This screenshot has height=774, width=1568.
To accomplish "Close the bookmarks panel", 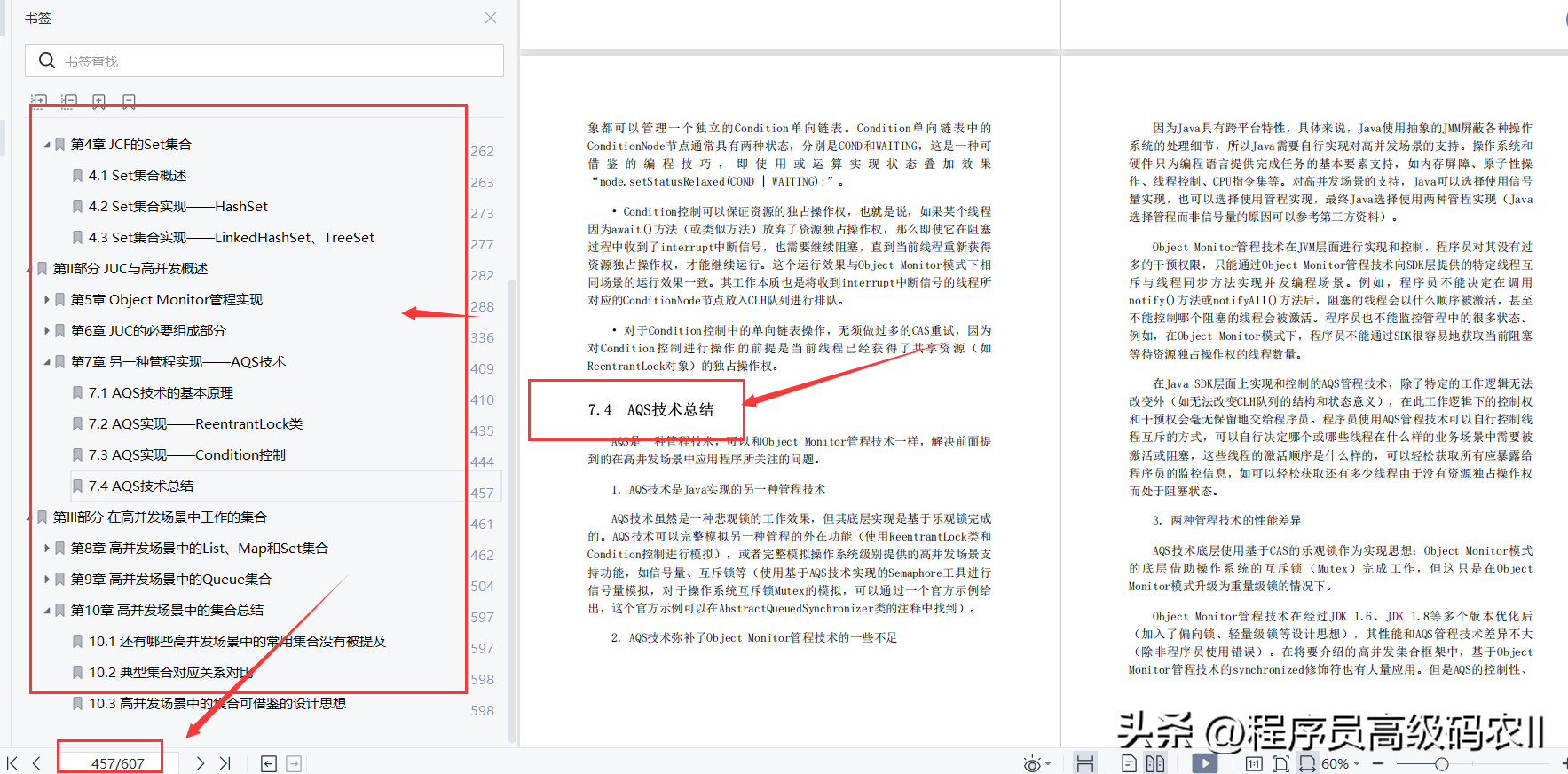I will pyautogui.click(x=491, y=18).
